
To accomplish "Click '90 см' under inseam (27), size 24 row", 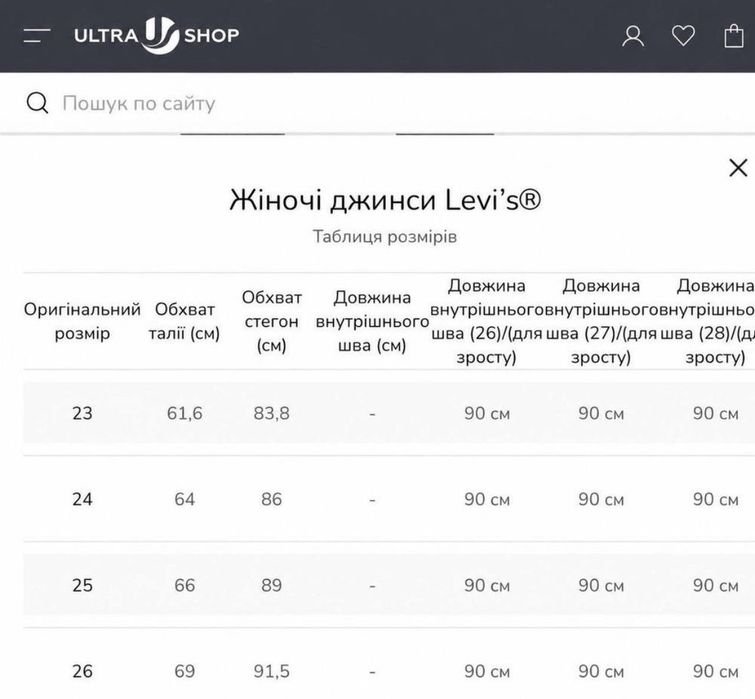I will (x=601, y=499).
